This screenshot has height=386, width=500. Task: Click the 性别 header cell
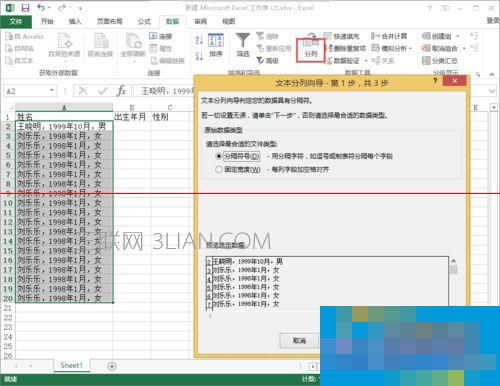tap(170, 117)
